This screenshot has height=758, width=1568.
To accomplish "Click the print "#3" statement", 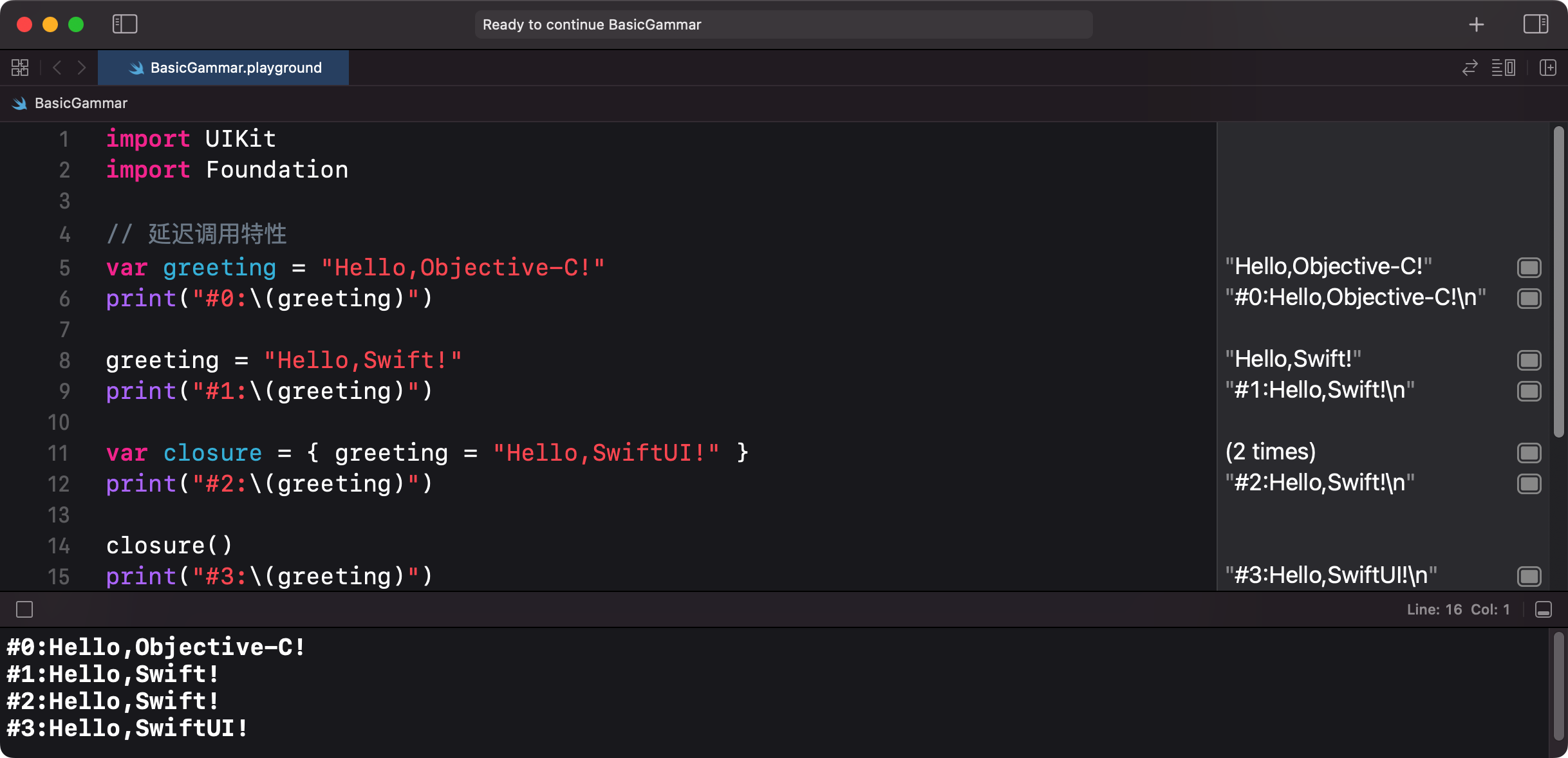I will click(269, 577).
